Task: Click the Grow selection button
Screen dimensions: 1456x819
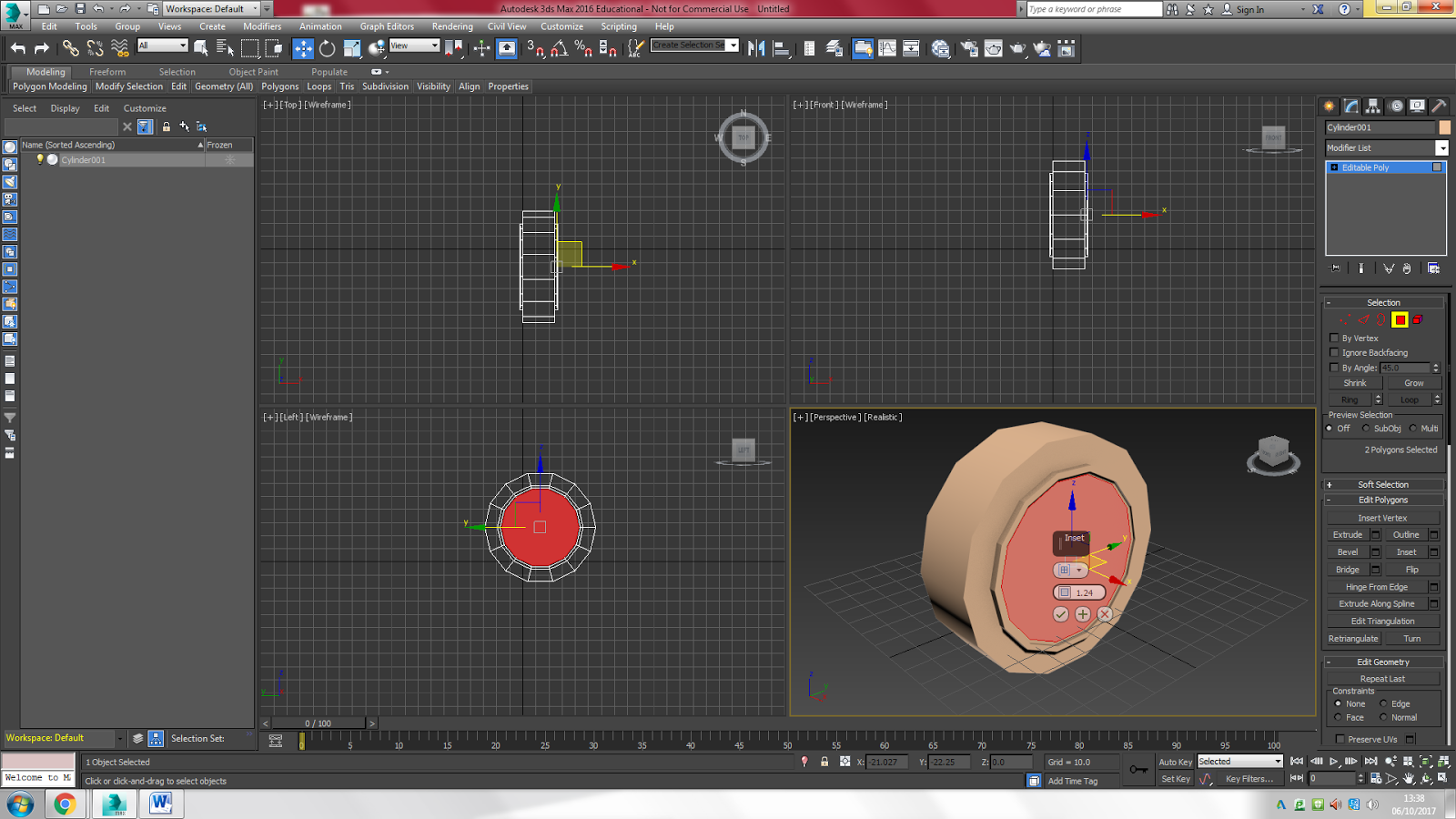Action: (1413, 383)
